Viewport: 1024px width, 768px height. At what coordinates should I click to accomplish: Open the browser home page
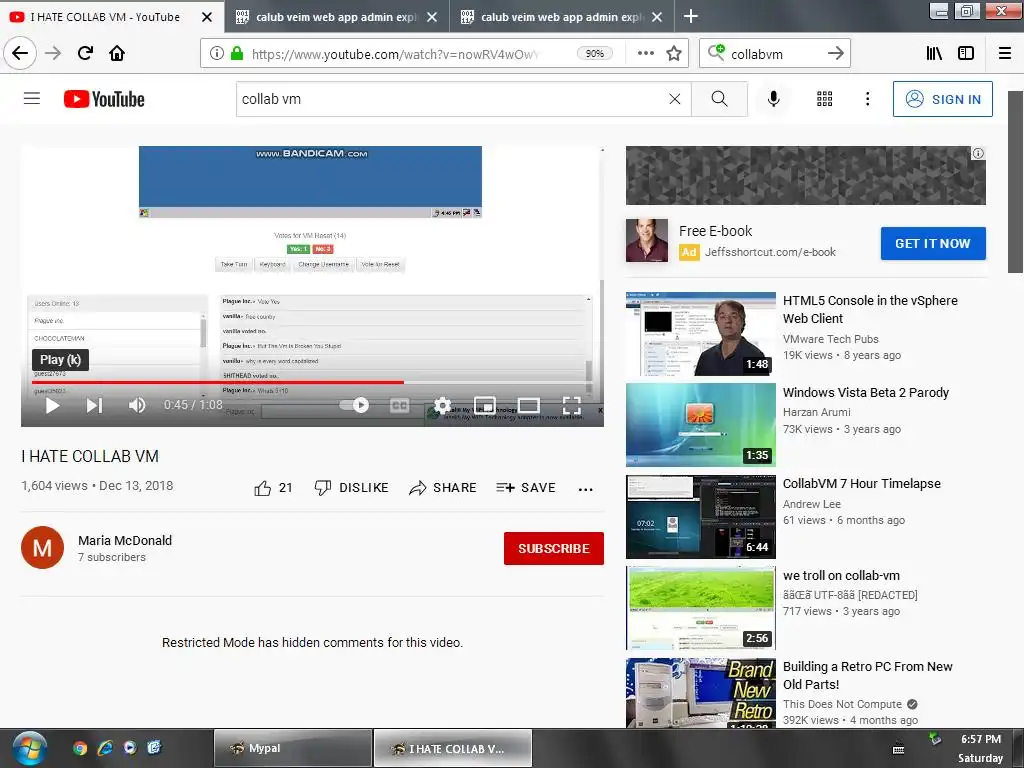[x=117, y=53]
